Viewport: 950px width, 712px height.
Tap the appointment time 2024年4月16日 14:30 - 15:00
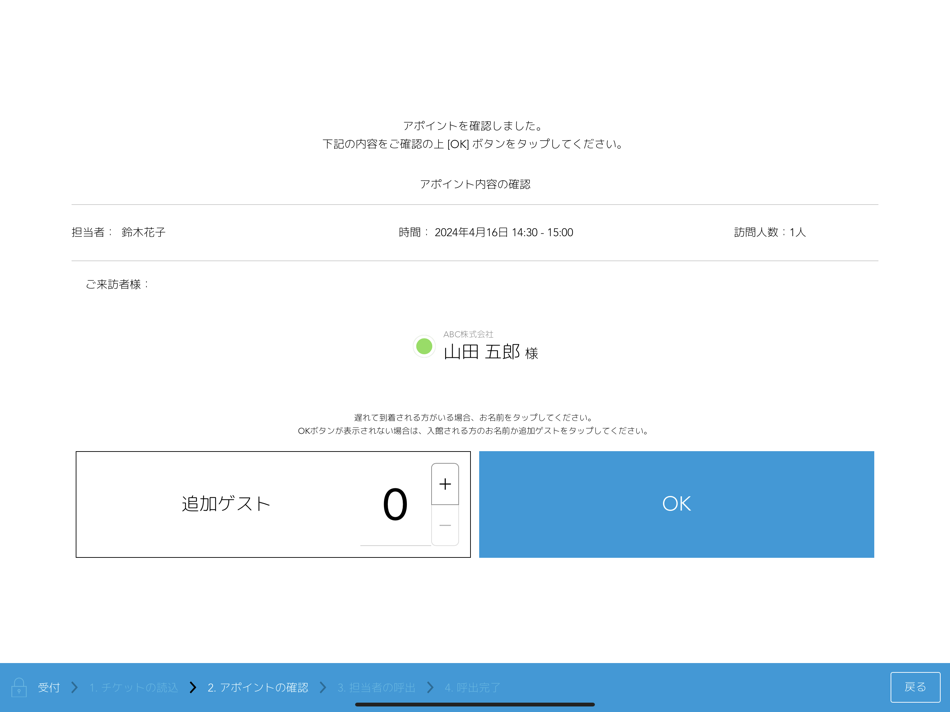pos(503,232)
